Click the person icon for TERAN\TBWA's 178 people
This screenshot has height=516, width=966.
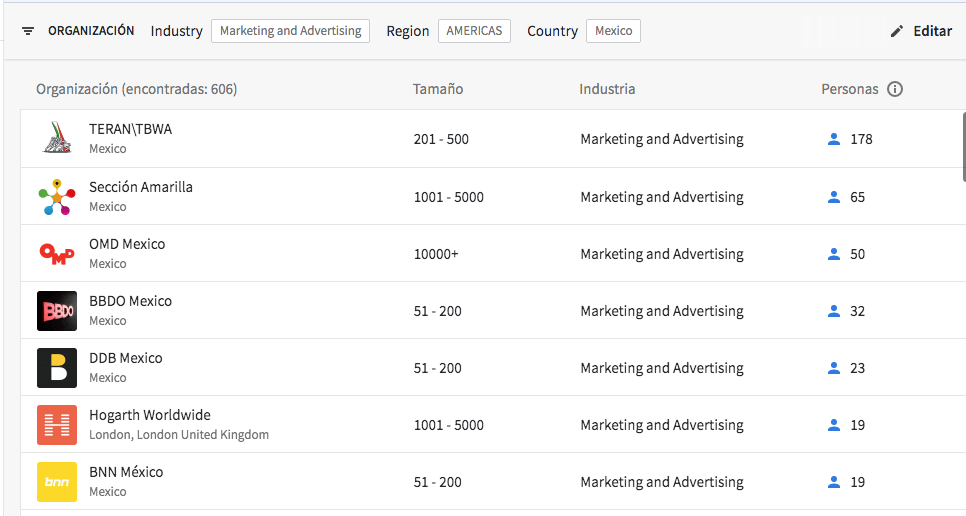click(834, 139)
